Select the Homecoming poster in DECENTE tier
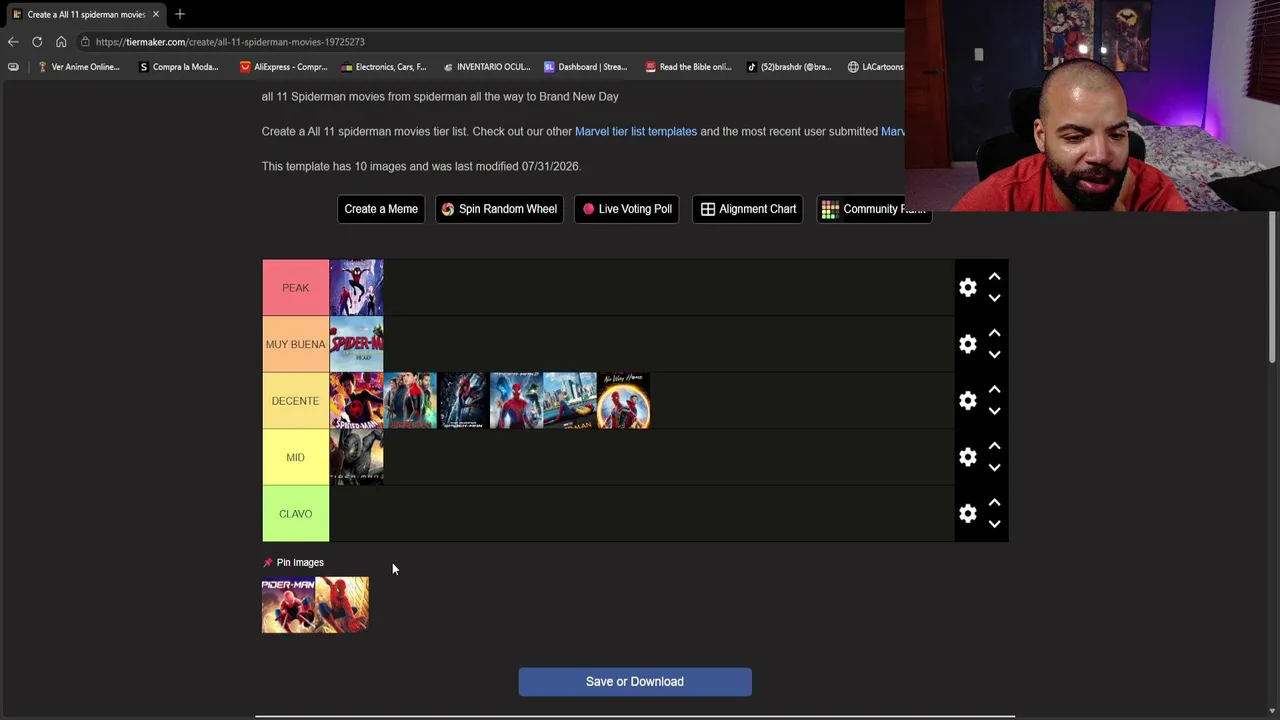This screenshot has width=1280, height=720. point(570,401)
